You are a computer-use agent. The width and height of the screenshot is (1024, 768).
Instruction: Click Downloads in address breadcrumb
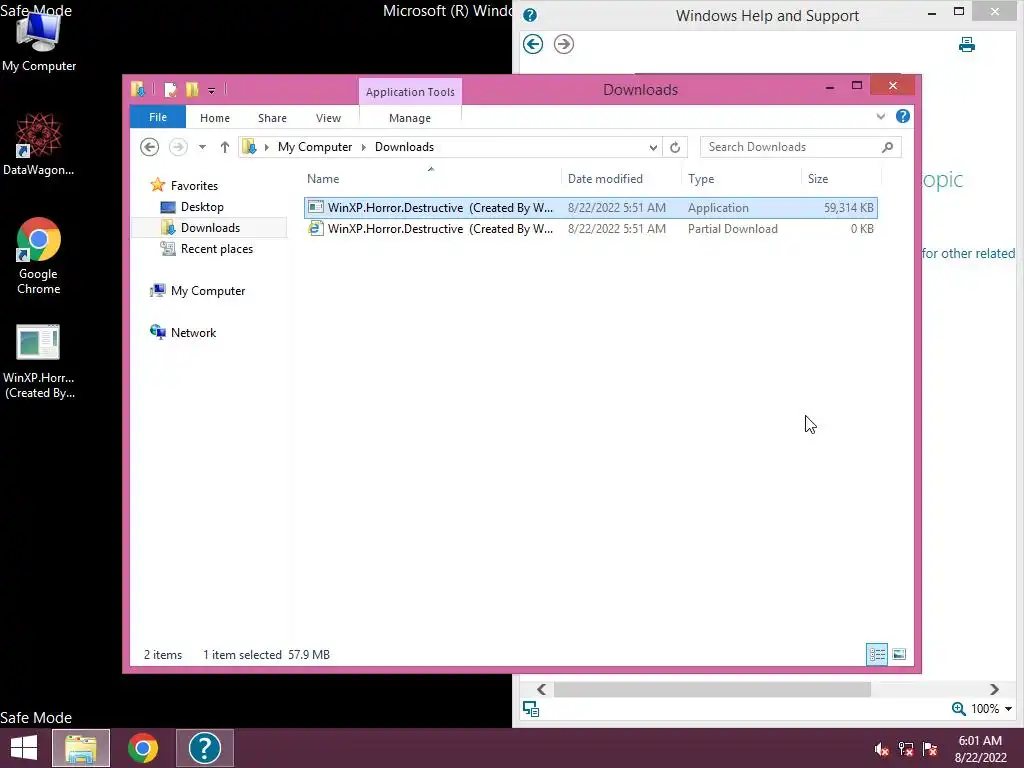click(x=404, y=147)
